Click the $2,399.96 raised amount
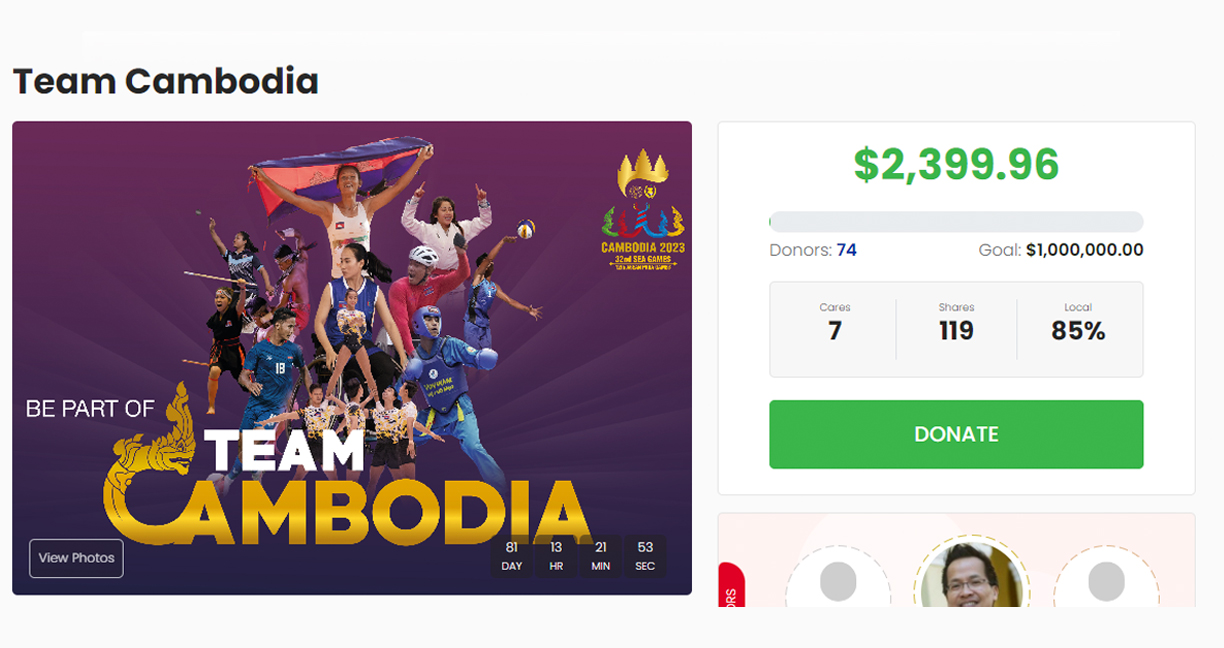The height and width of the screenshot is (648, 1224). click(x=956, y=165)
